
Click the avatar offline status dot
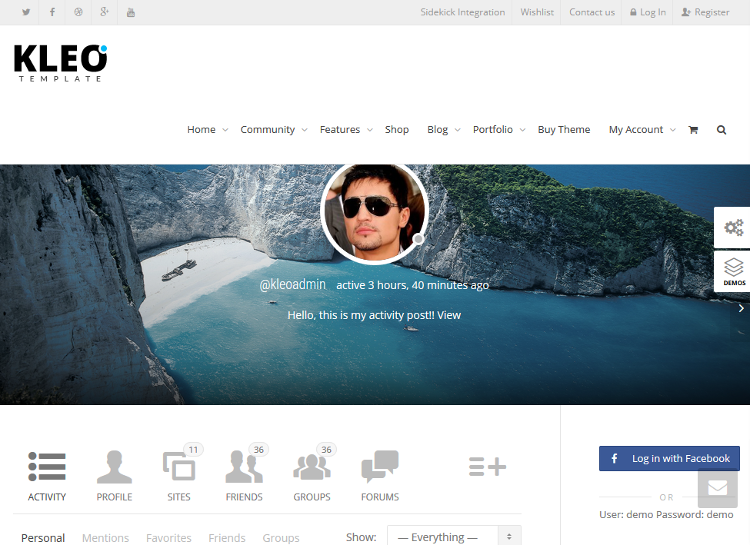418,239
